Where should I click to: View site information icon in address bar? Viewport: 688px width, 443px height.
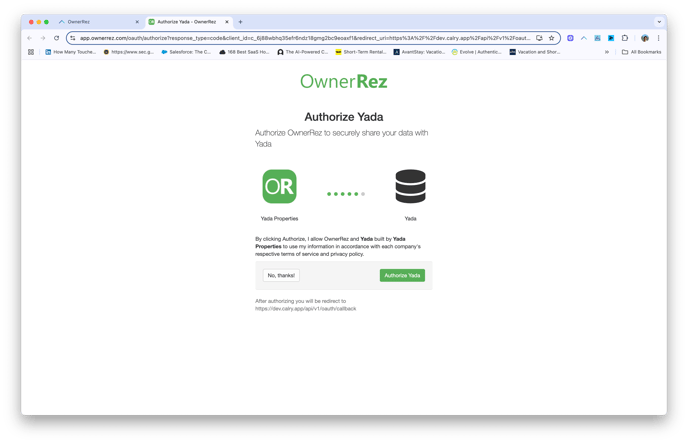[73, 38]
